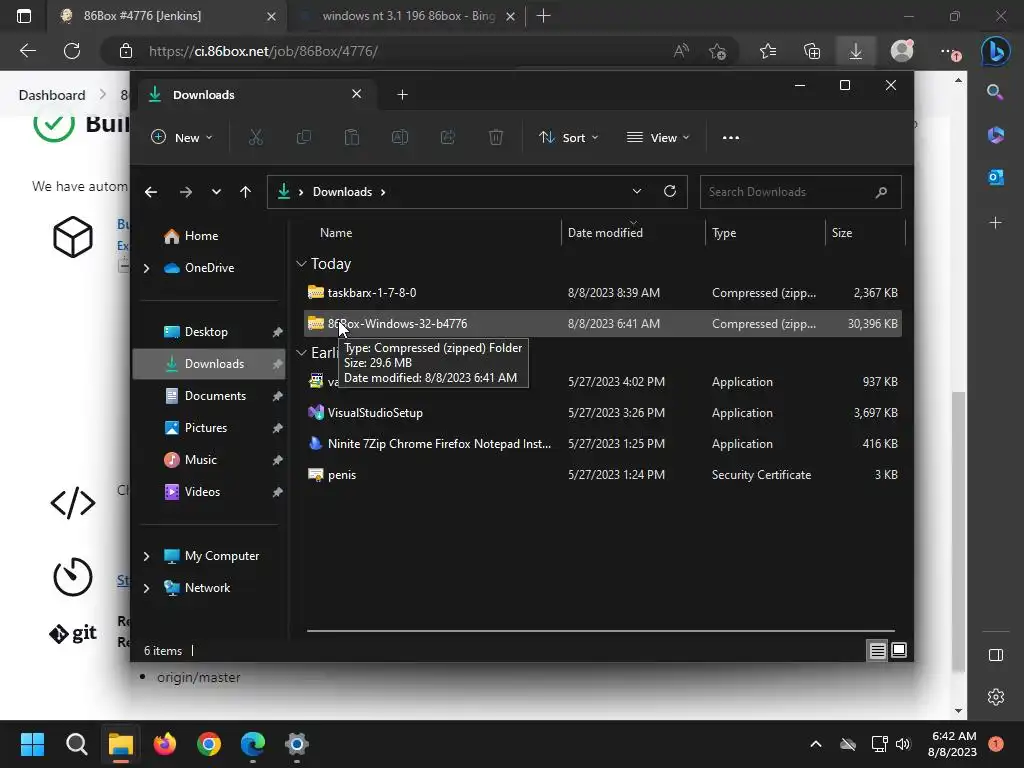This screenshot has height=768, width=1024.
Task: Open the View dropdown
Action: [x=658, y=137]
